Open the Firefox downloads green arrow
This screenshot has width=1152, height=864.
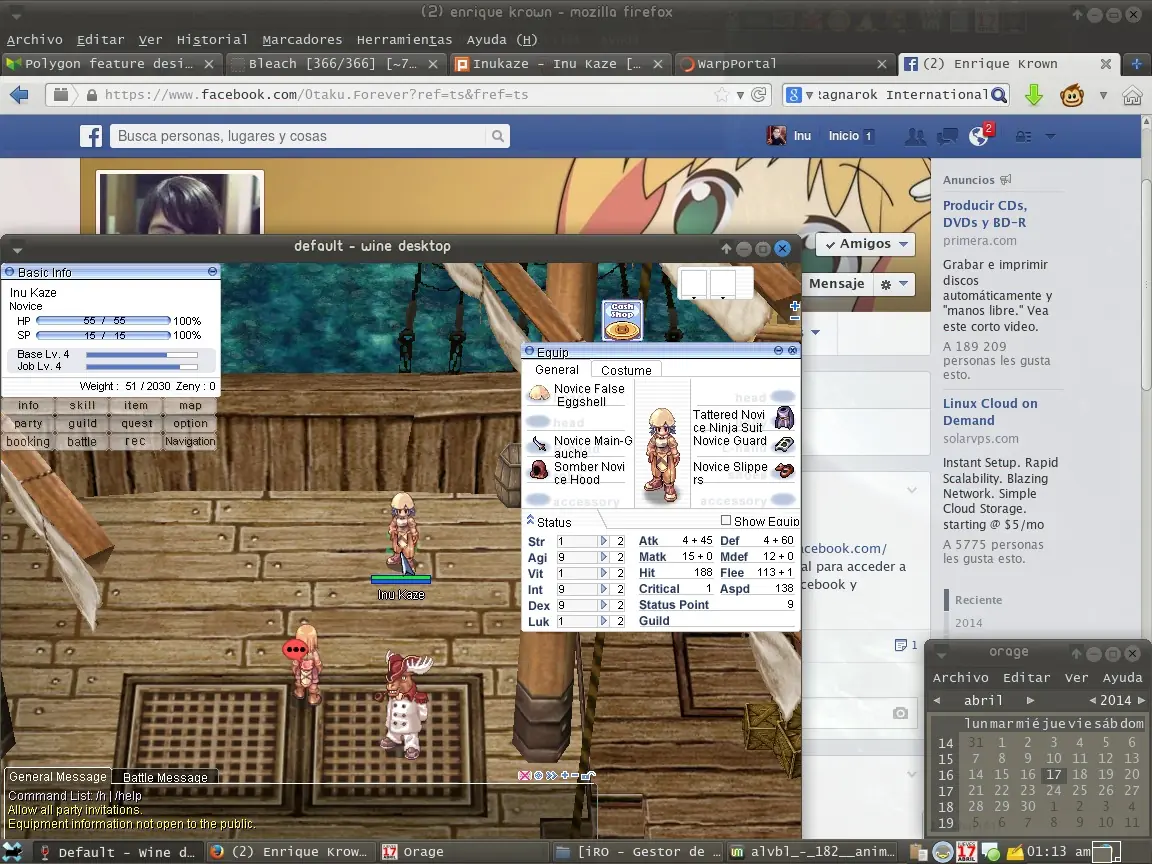click(1034, 95)
